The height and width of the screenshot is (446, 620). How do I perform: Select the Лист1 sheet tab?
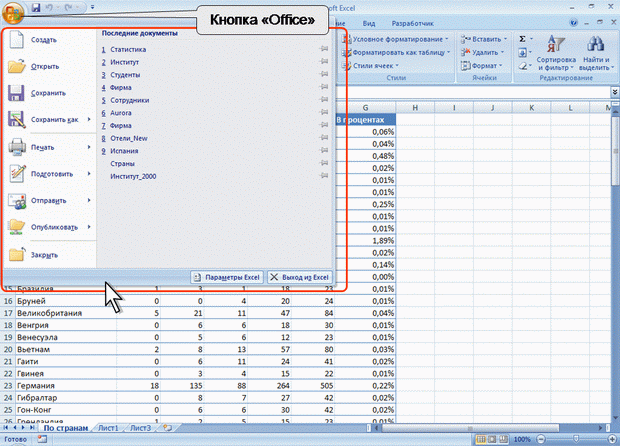(107, 428)
